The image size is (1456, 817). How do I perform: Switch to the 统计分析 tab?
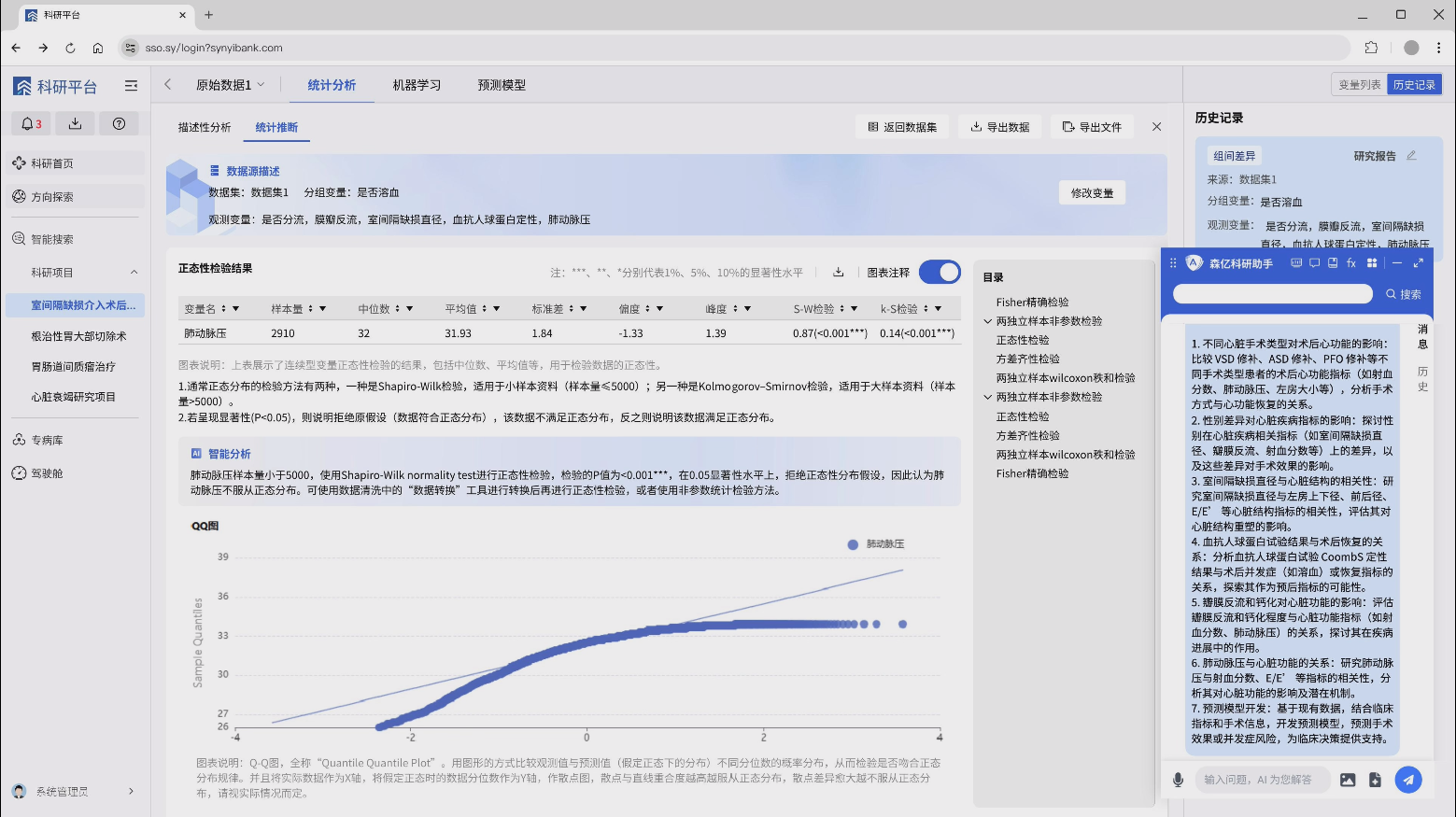tap(332, 85)
